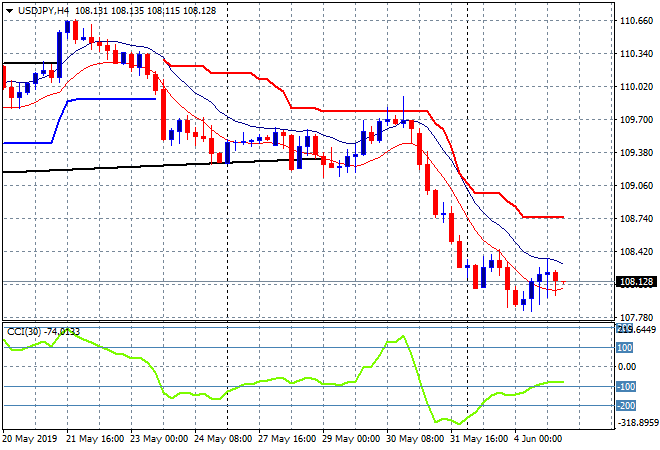Select the 109.060 price axis label
660x450 pixels.
coord(636,186)
